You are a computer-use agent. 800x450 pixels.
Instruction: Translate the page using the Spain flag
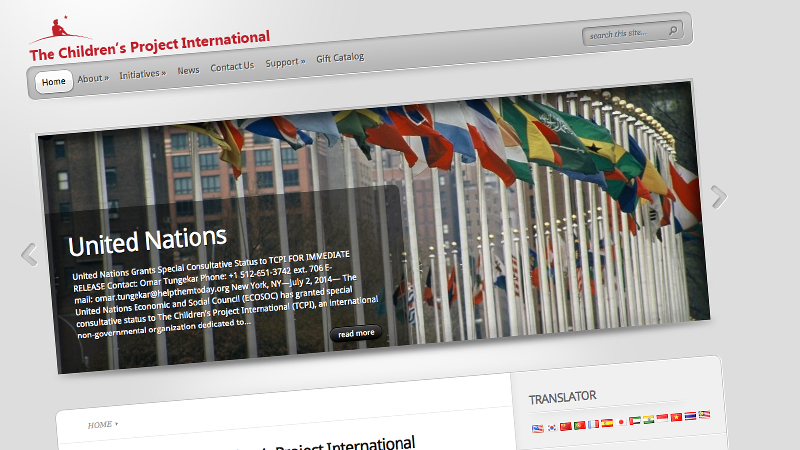(x=607, y=423)
